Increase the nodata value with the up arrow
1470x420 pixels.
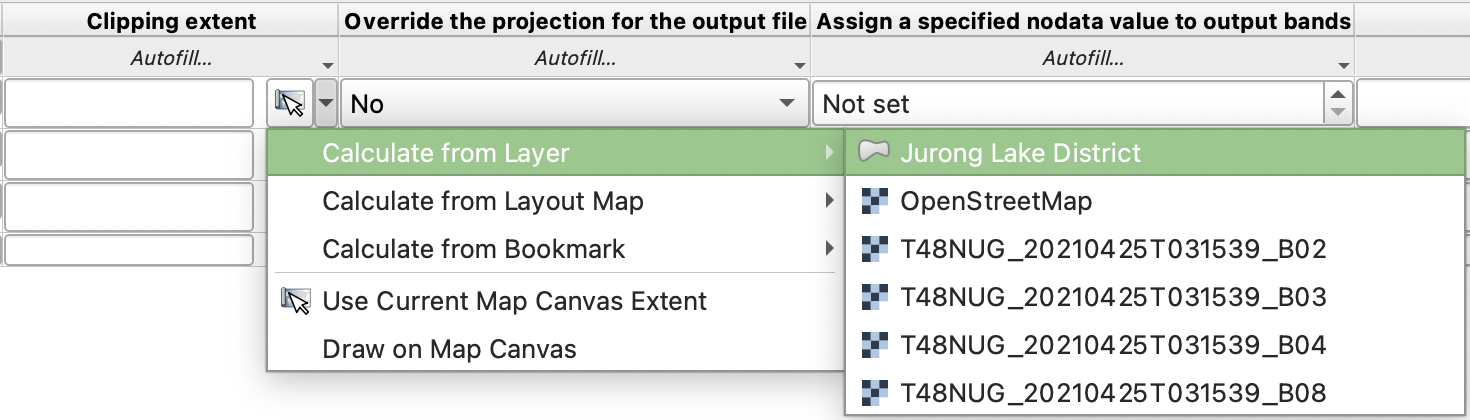pos(1338,94)
